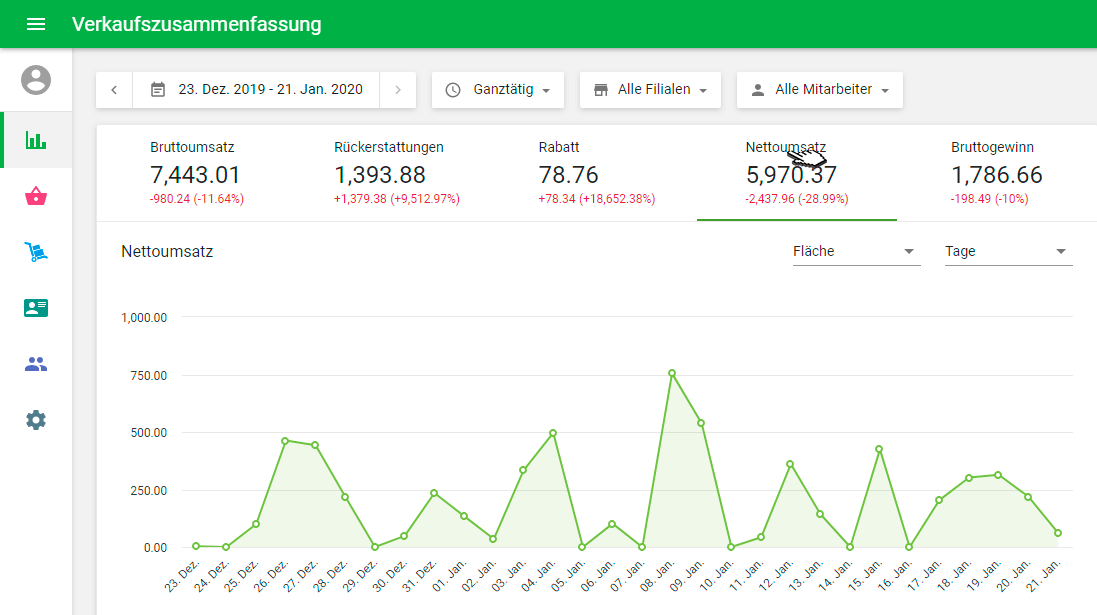Open the pink shopping basket section
Image resolution: width=1097 pixels, height=615 pixels.
coord(36,196)
